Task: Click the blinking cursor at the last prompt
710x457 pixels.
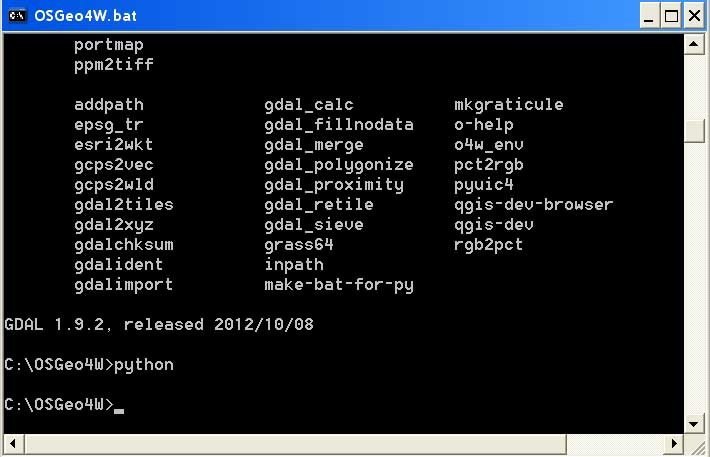Action: (119, 406)
